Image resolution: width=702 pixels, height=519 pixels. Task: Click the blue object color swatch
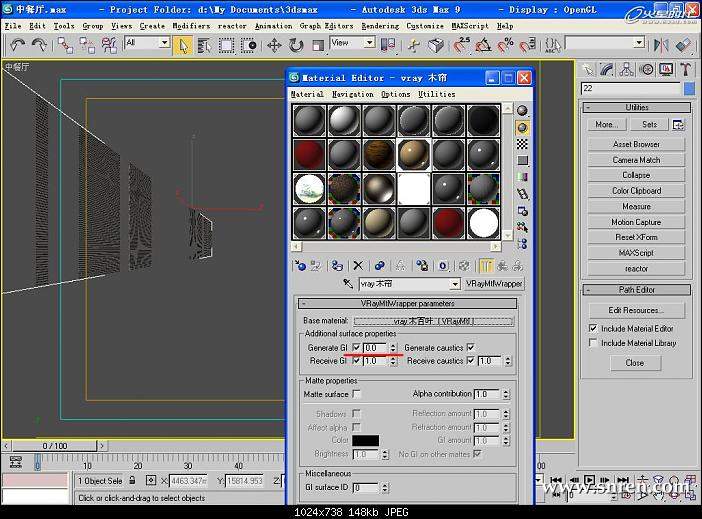point(689,88)
